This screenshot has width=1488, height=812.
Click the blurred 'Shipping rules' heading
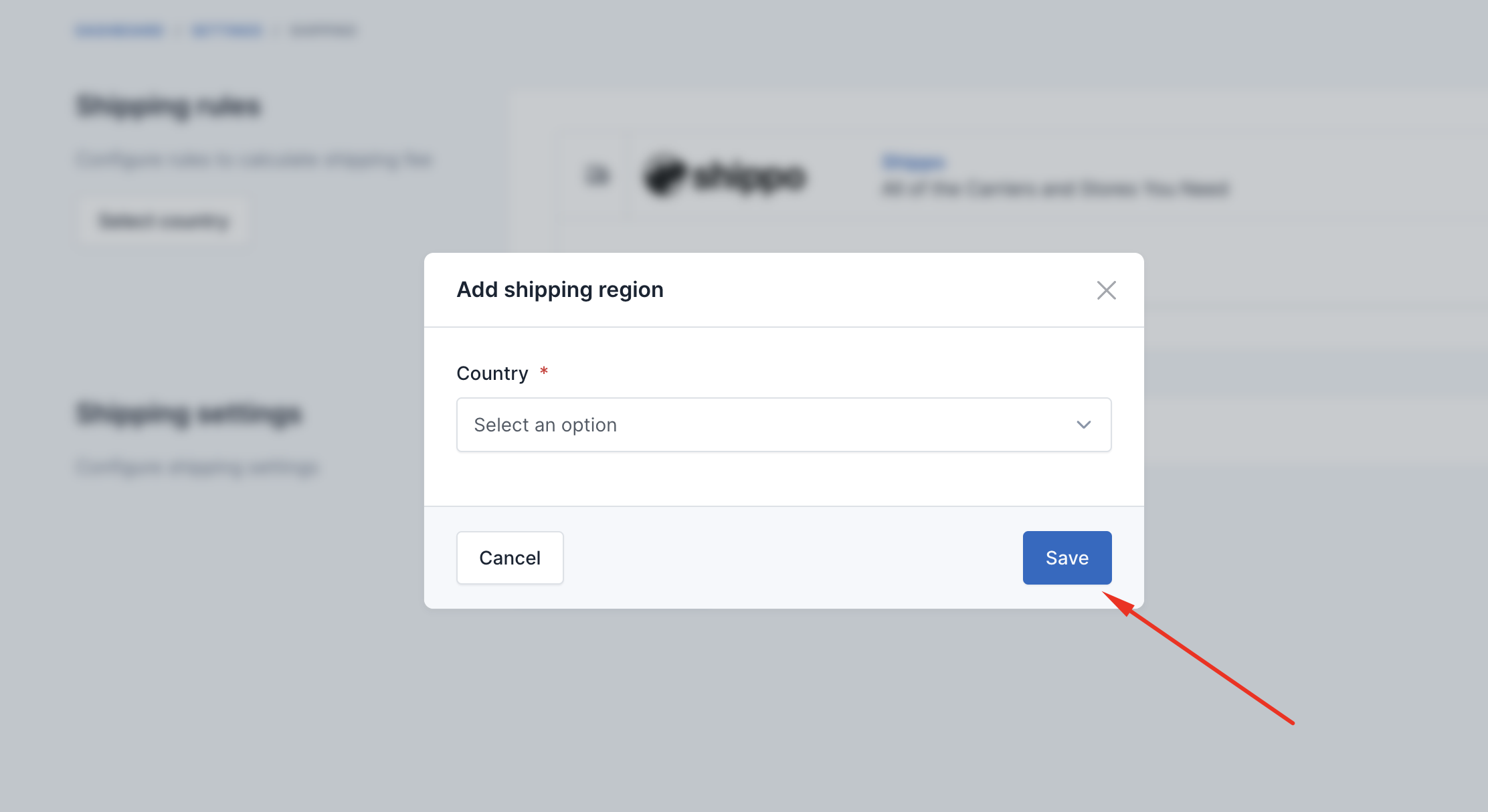pyautogui.click(x=168, y=106)
